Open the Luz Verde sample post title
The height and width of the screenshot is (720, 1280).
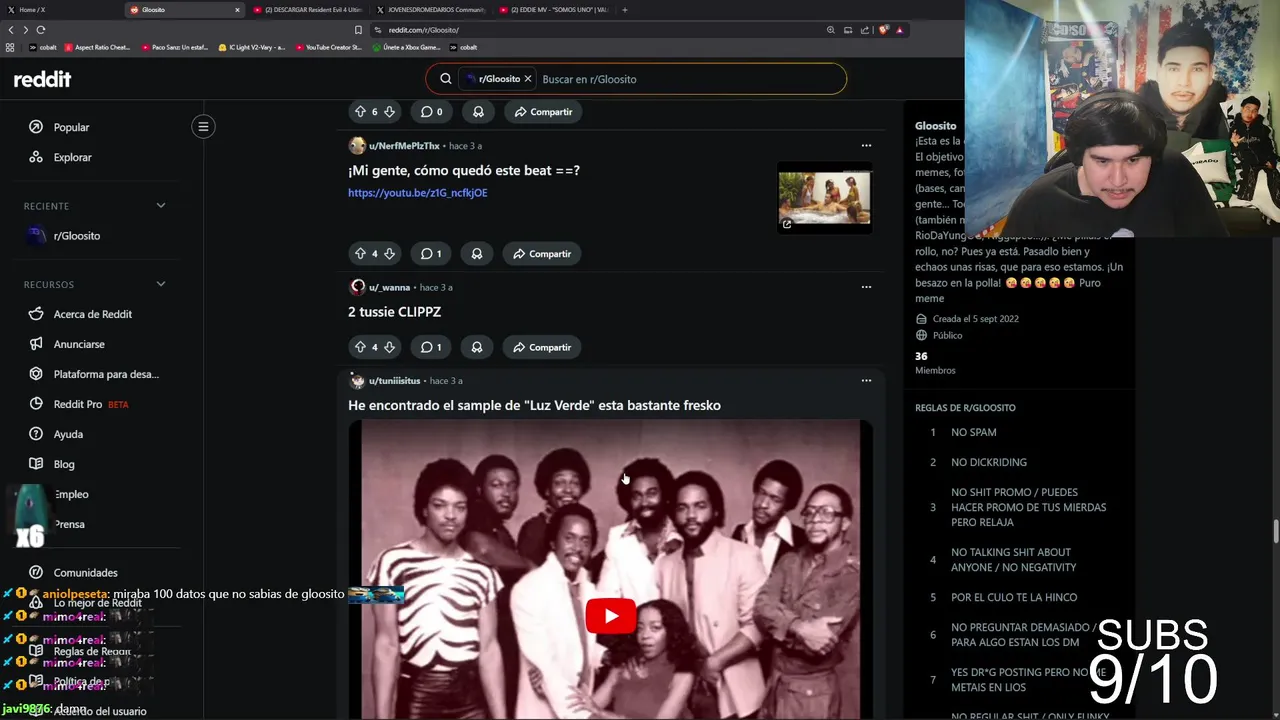click(534, 405)
